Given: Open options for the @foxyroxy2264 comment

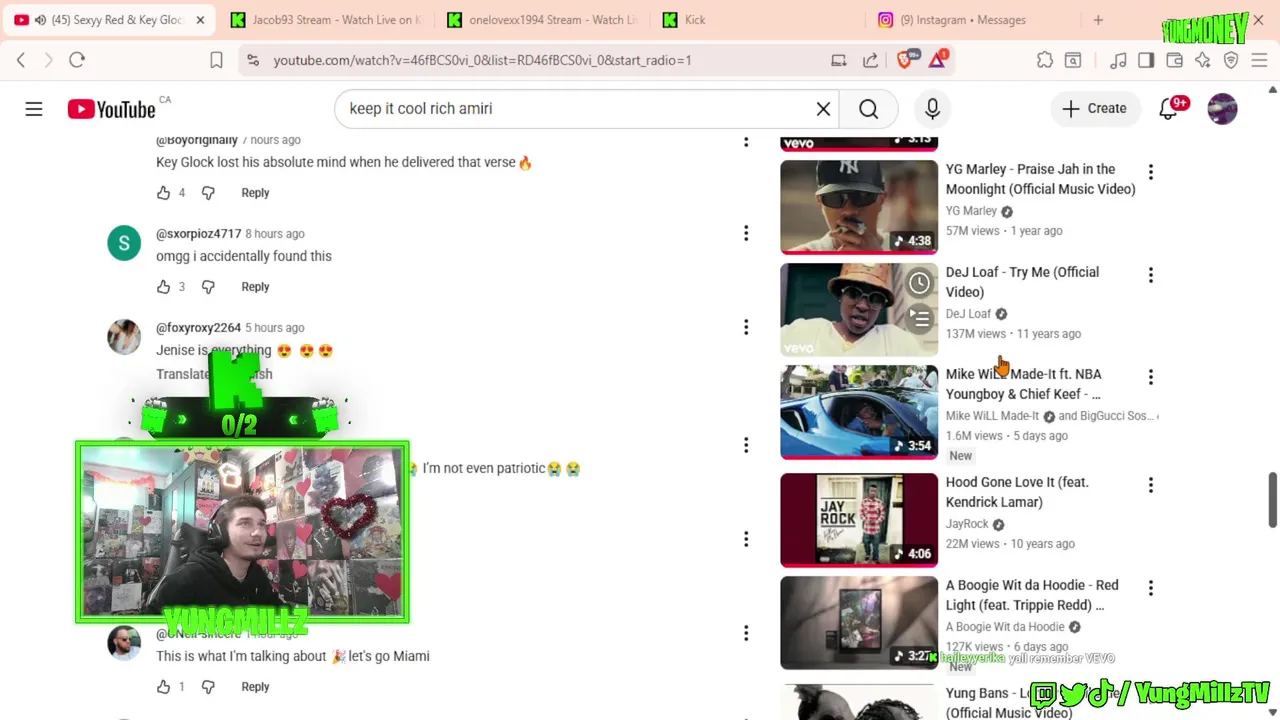Looking at the screenshot, I should pos(746,327).
